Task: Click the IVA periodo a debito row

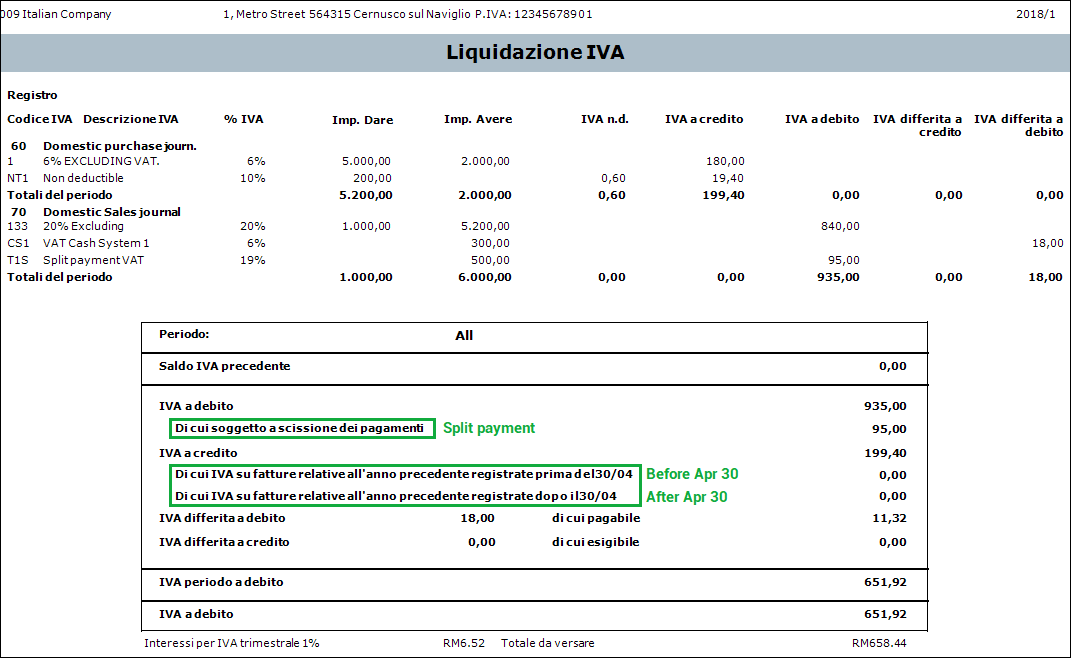Action: point(221,582)
